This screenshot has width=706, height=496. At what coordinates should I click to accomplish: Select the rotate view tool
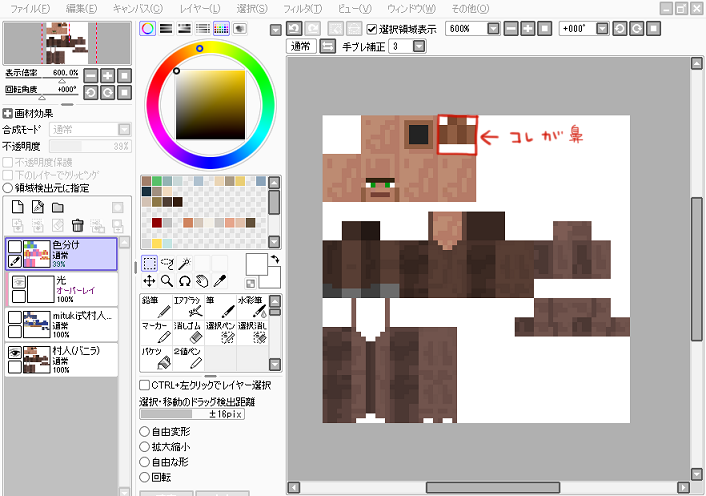185,281
